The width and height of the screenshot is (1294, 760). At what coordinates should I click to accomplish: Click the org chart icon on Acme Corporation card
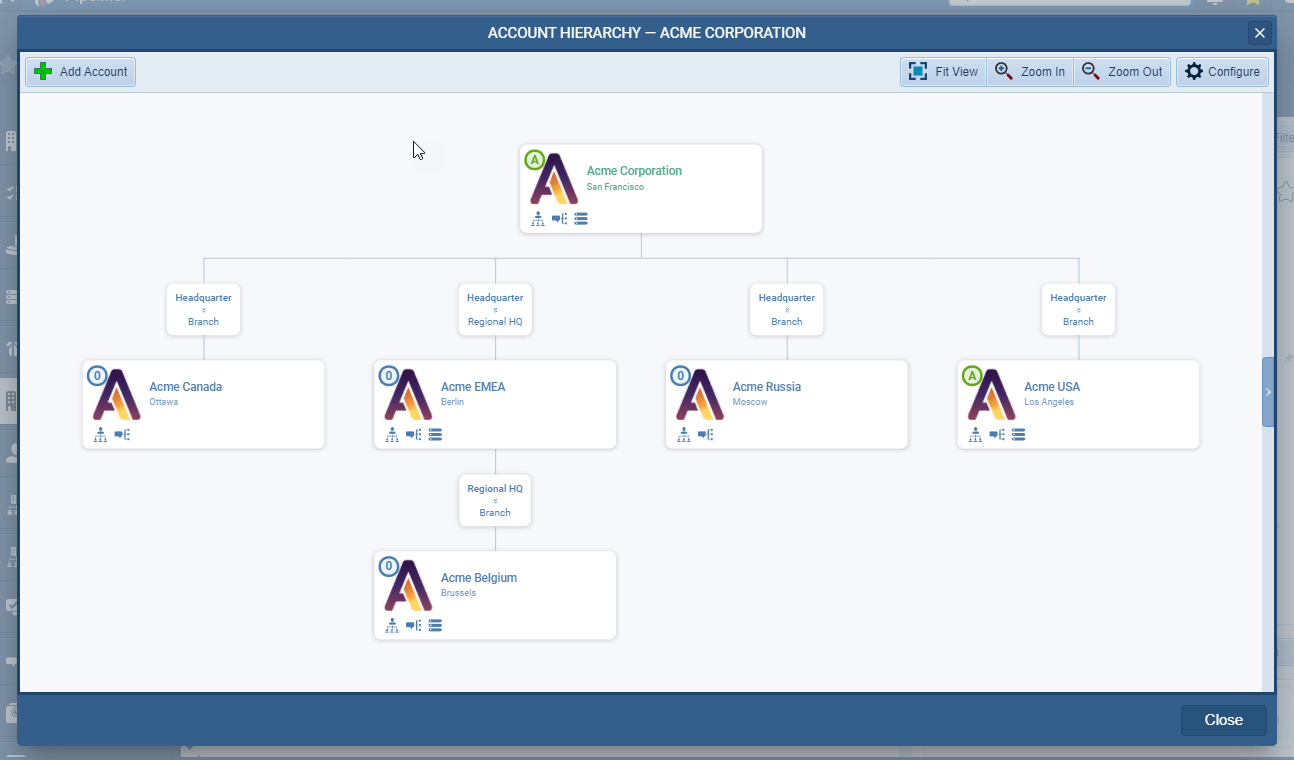[x=538, y=219]
